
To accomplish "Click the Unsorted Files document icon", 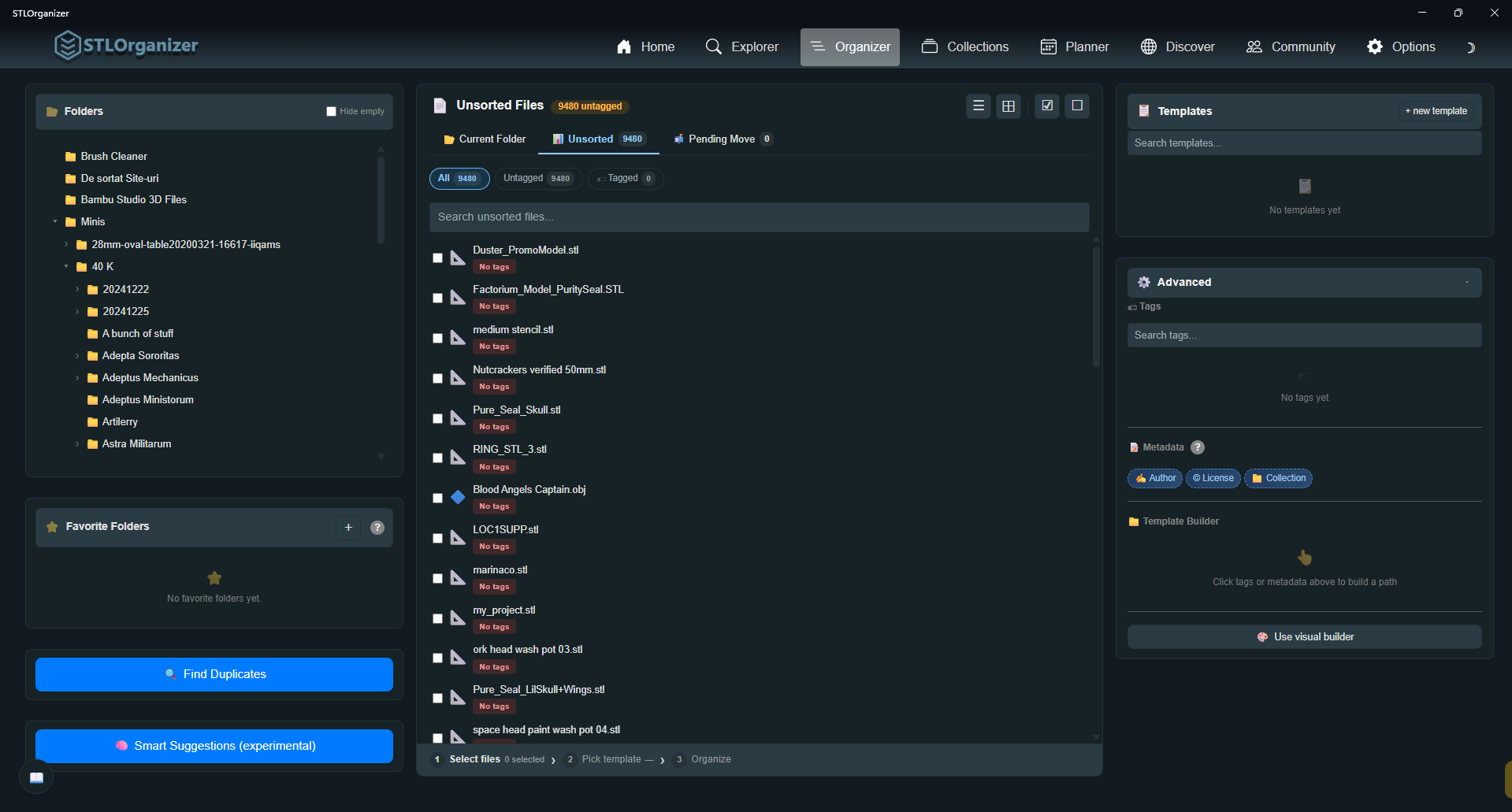I will (x=440, y=106).
